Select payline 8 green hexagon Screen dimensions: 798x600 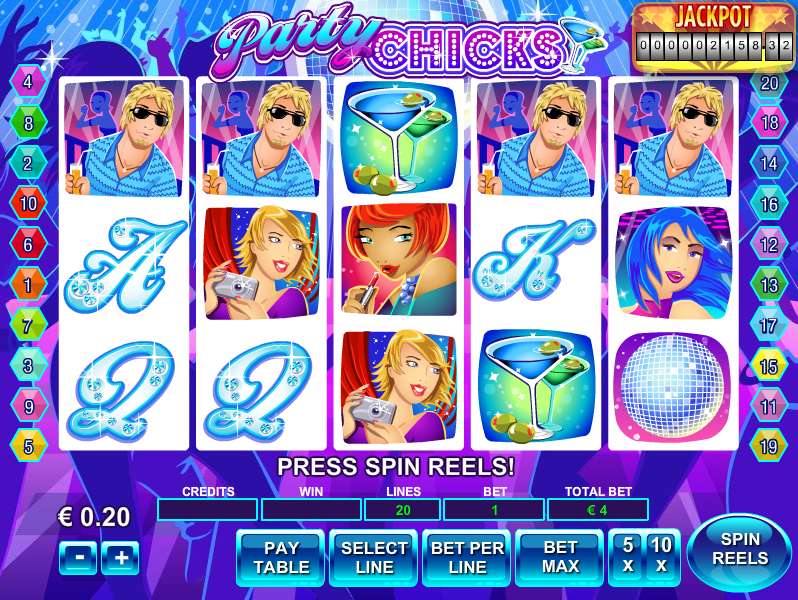click(28, 123)
